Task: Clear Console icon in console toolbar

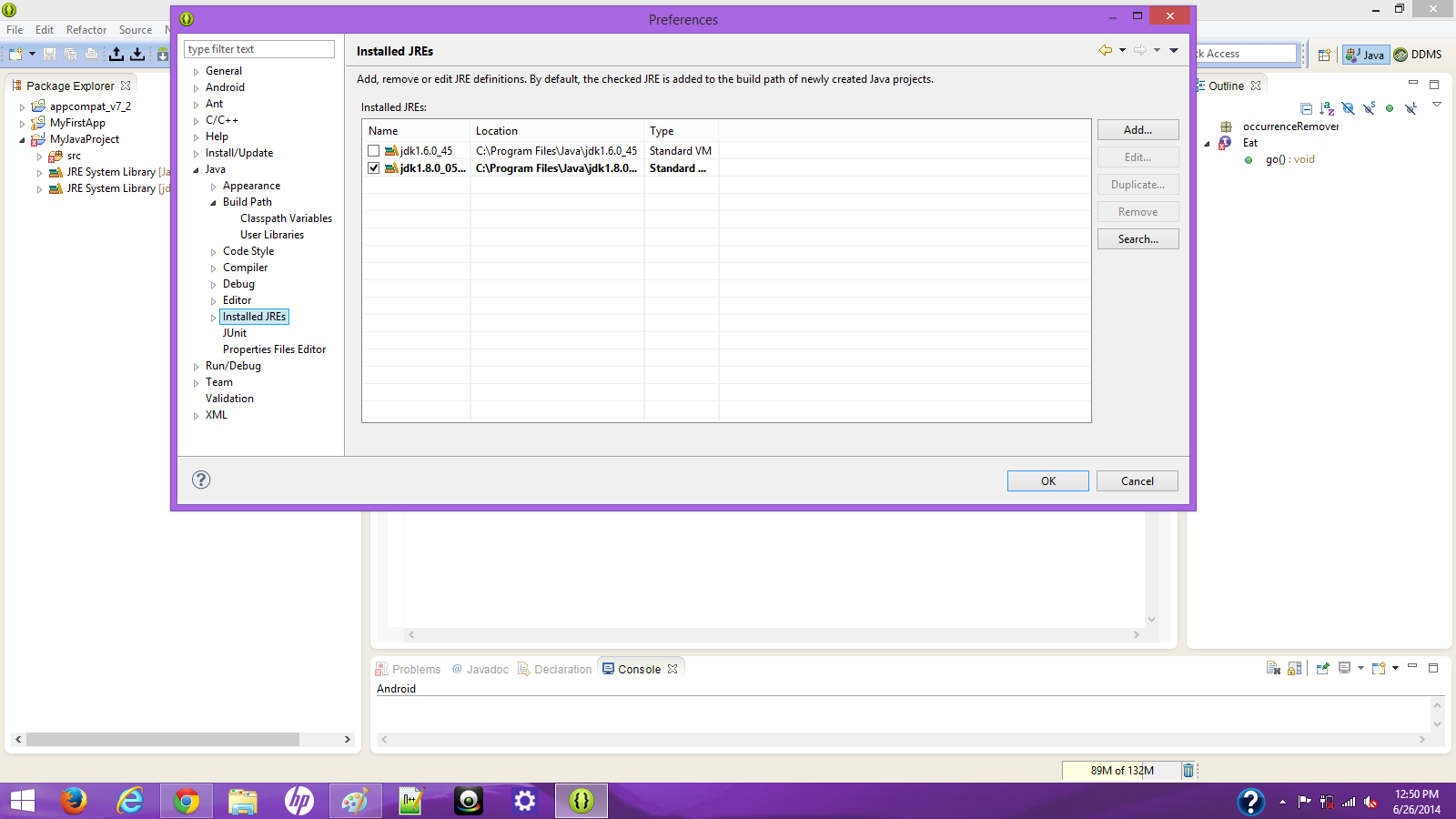Action: point(1273,669)
